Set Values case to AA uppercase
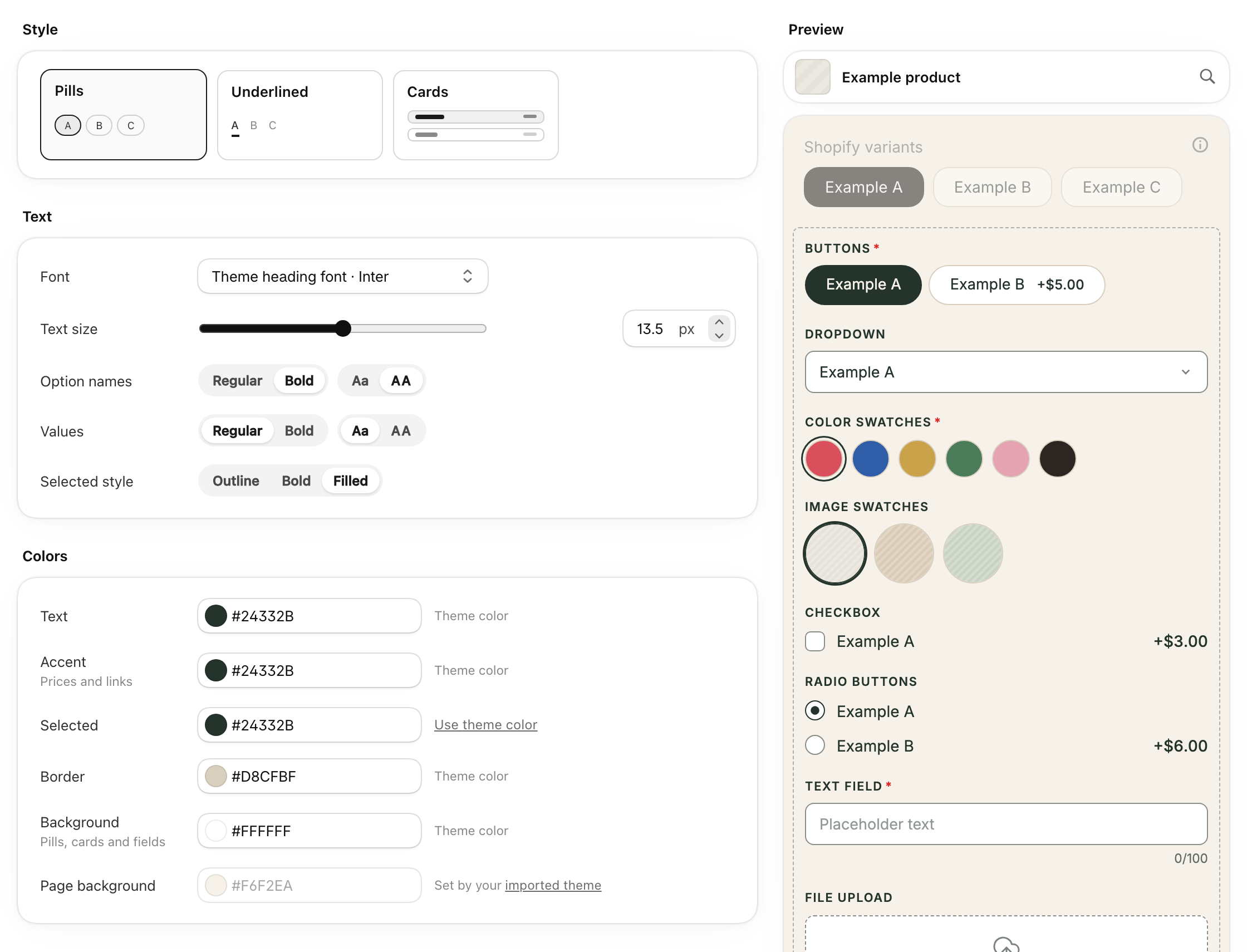The height and width of the screenshot is (952, 1247). click(x=400, y=431)
